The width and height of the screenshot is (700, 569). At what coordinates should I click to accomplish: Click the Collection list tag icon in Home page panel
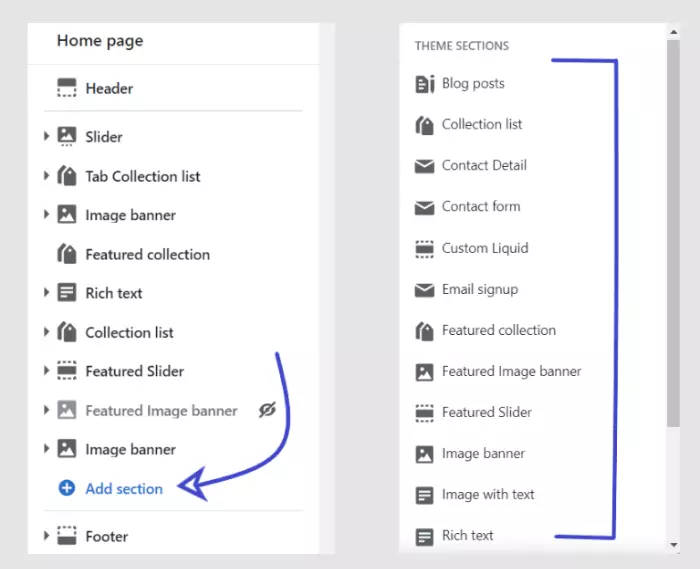67,332
